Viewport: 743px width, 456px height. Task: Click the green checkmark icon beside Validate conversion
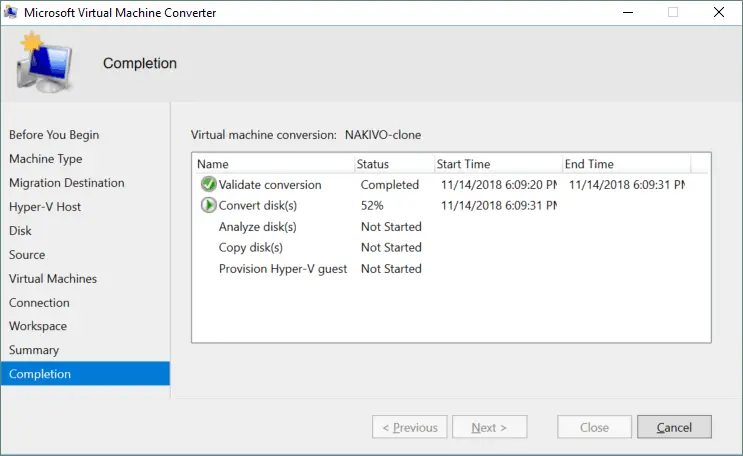(208, 184)
